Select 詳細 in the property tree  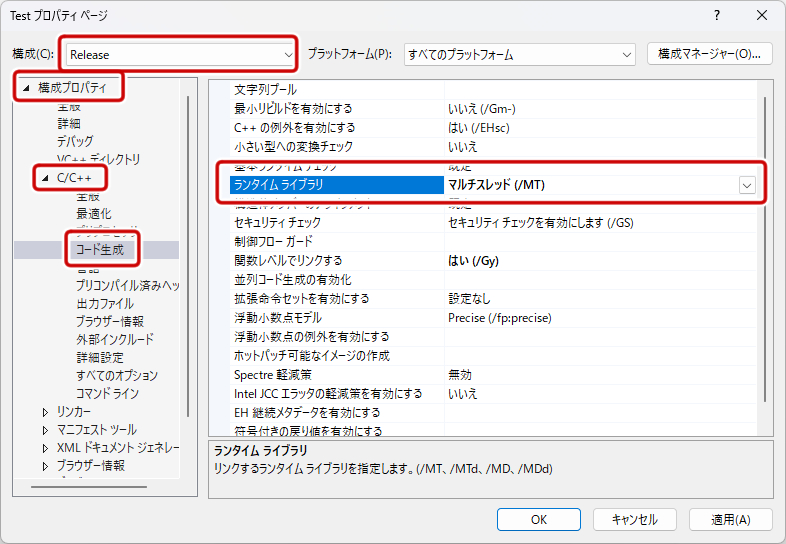tap(69, 123)
